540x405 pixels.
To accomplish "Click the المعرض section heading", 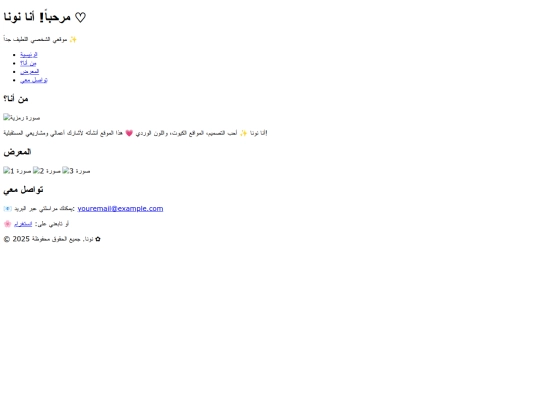I will 17,152.
